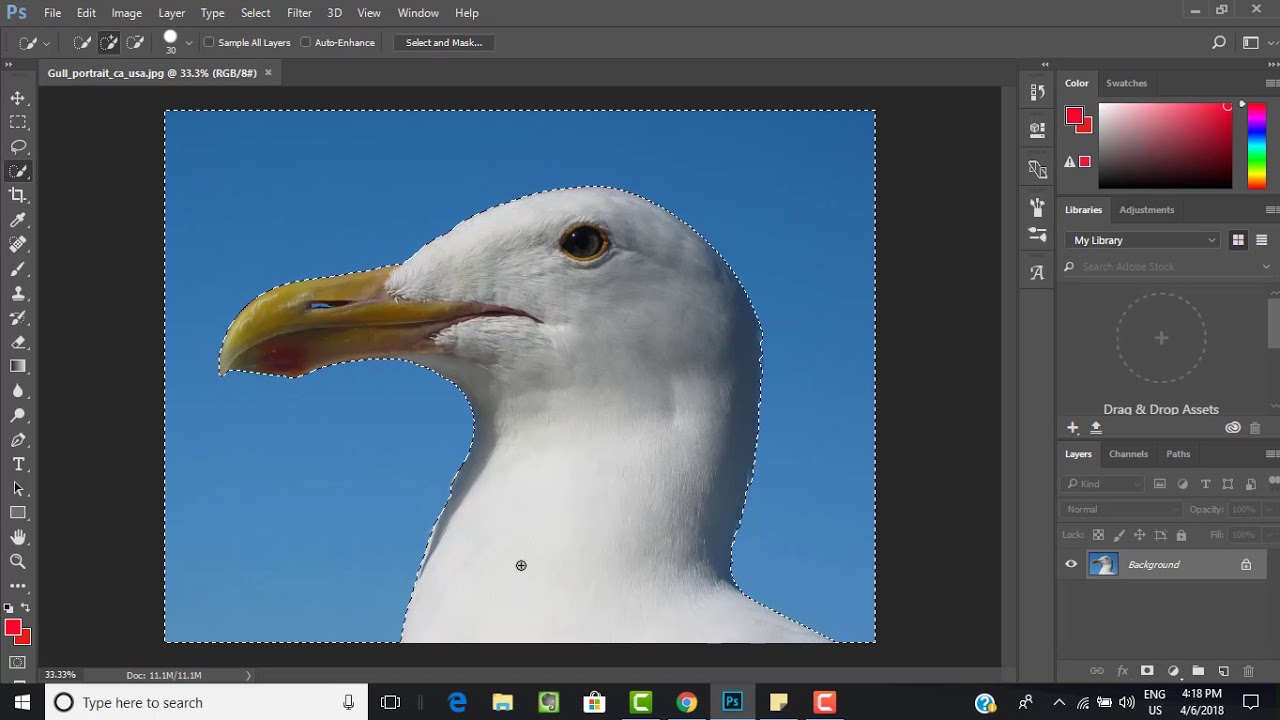1280x720 pixels.
Task: Select the Dodge tool
Action: (x=18, y=415)
